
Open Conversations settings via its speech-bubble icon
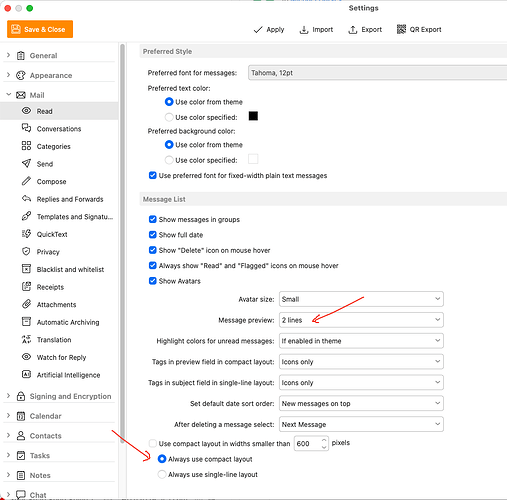[x=26, y=128]
